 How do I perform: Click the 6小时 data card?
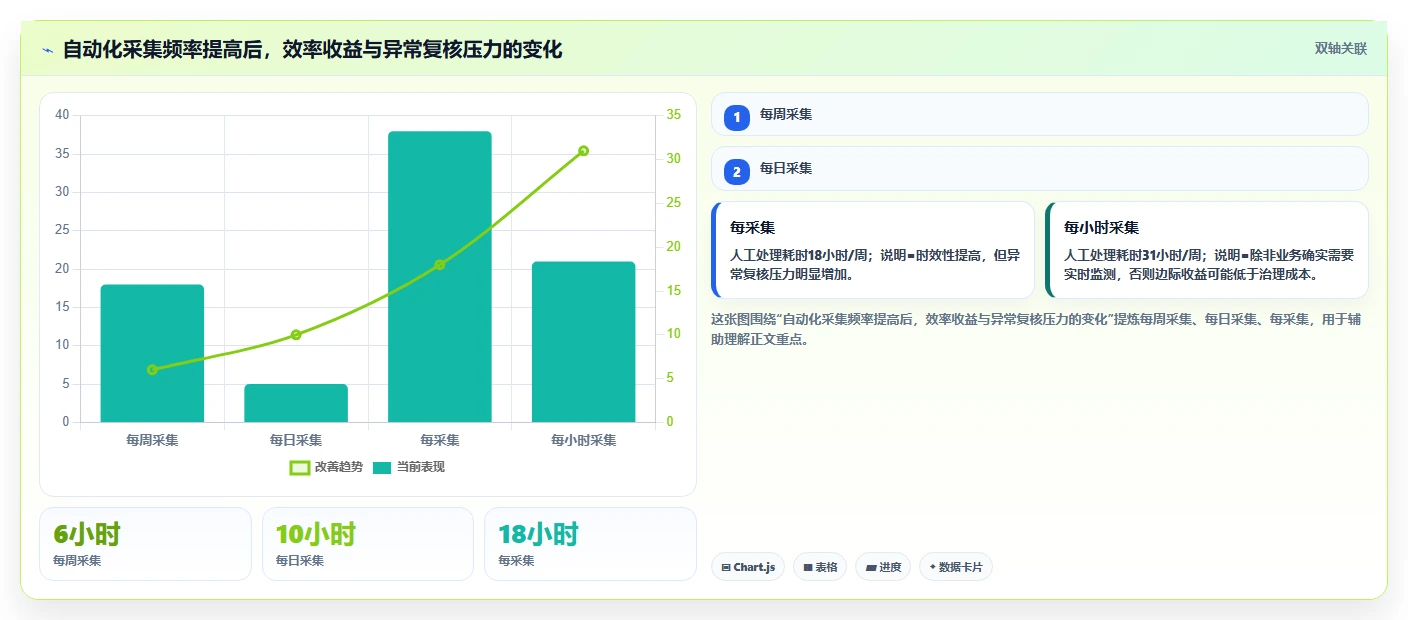(145, 544)
